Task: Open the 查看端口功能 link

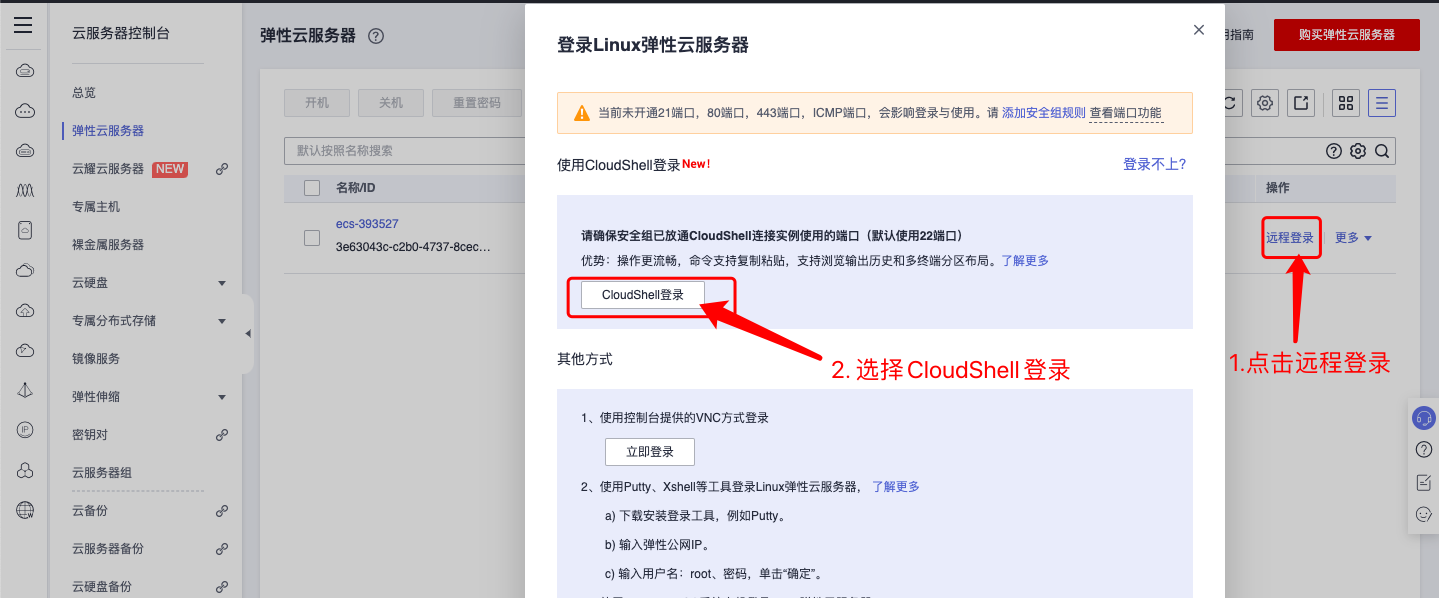Action: [x=1126, y=113]
